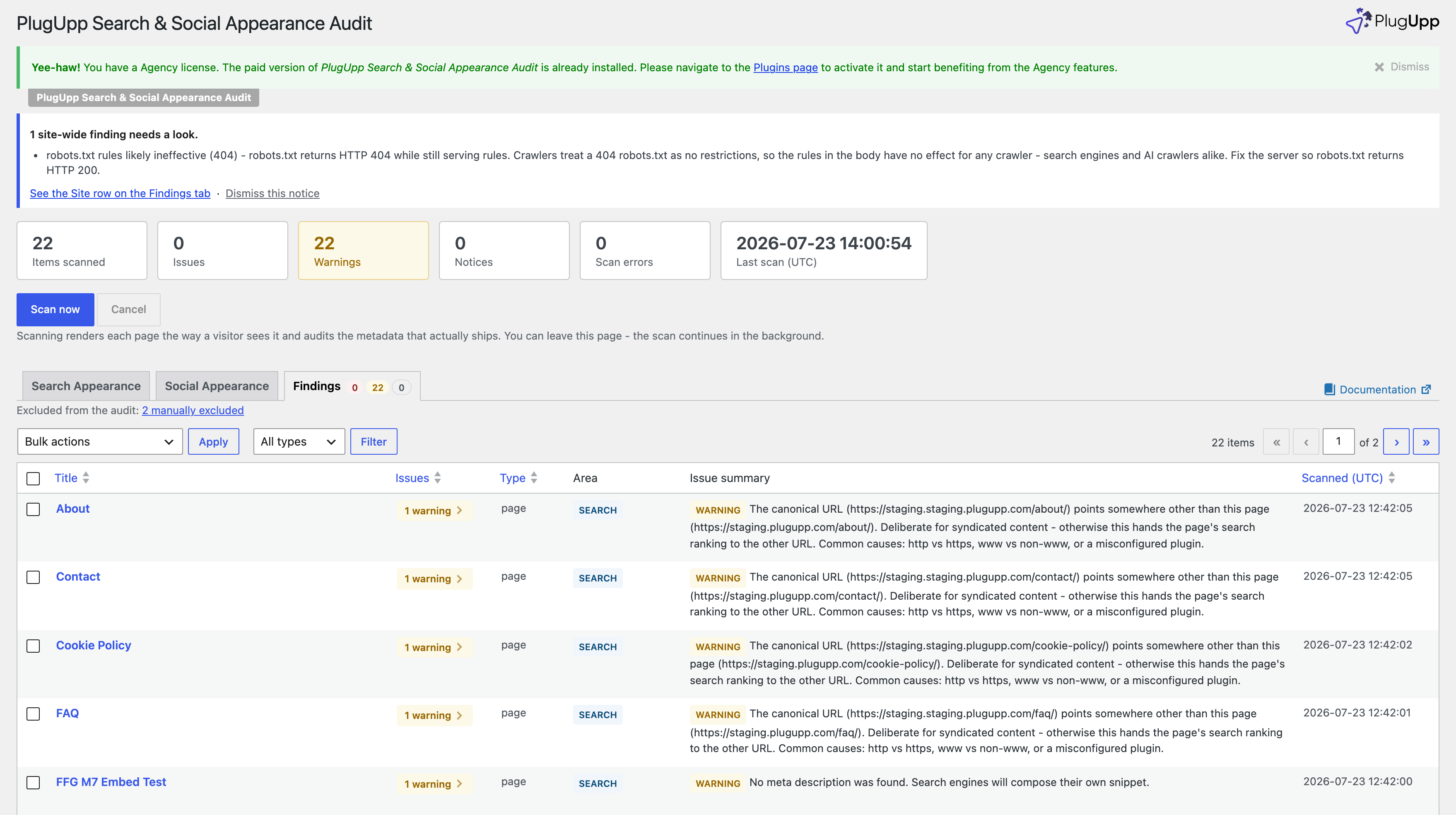This screenshot has height=815, width=1456.
Task: Open the All types filter dropdown
Action: click(299, 441)
